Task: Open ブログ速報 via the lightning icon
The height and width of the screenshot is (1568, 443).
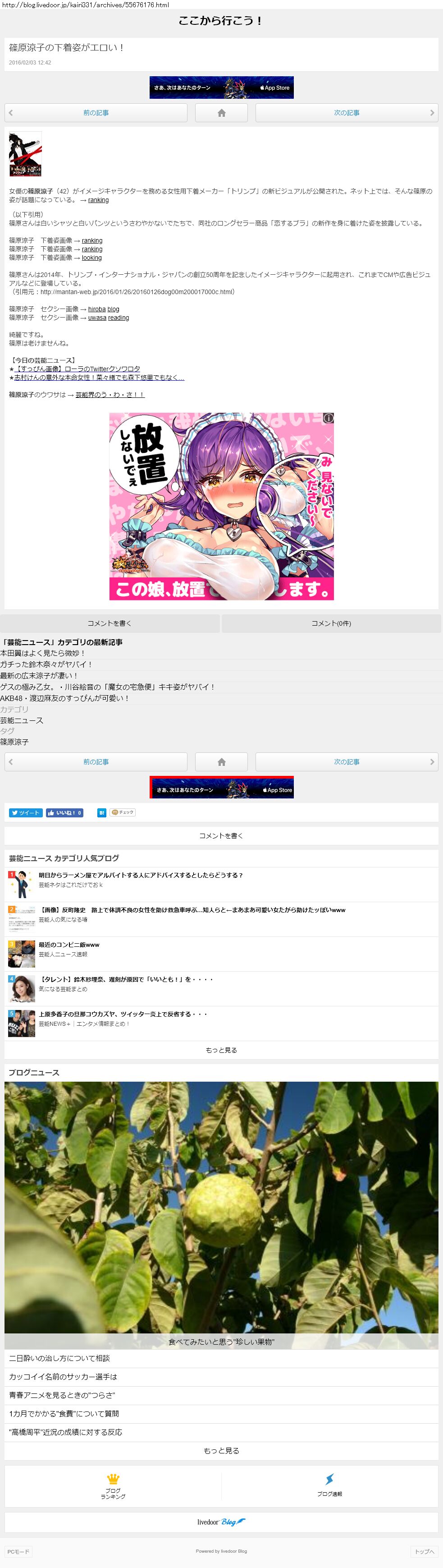Action: 329,1486
